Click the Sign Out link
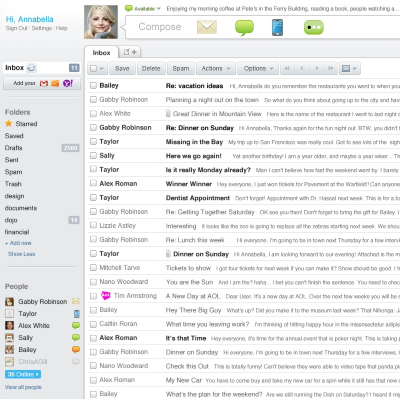This screenshot has height=399, width=400. click(x=16, y=28)
